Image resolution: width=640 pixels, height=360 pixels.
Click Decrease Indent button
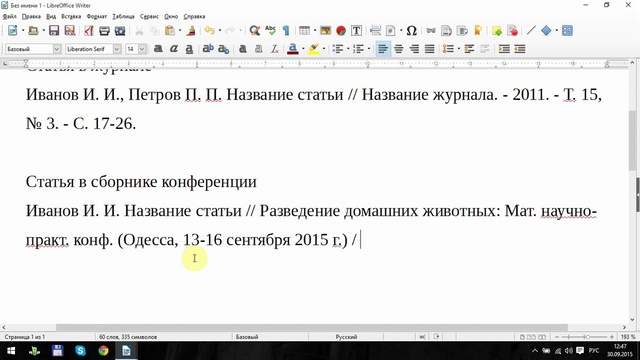pos(520,49)
